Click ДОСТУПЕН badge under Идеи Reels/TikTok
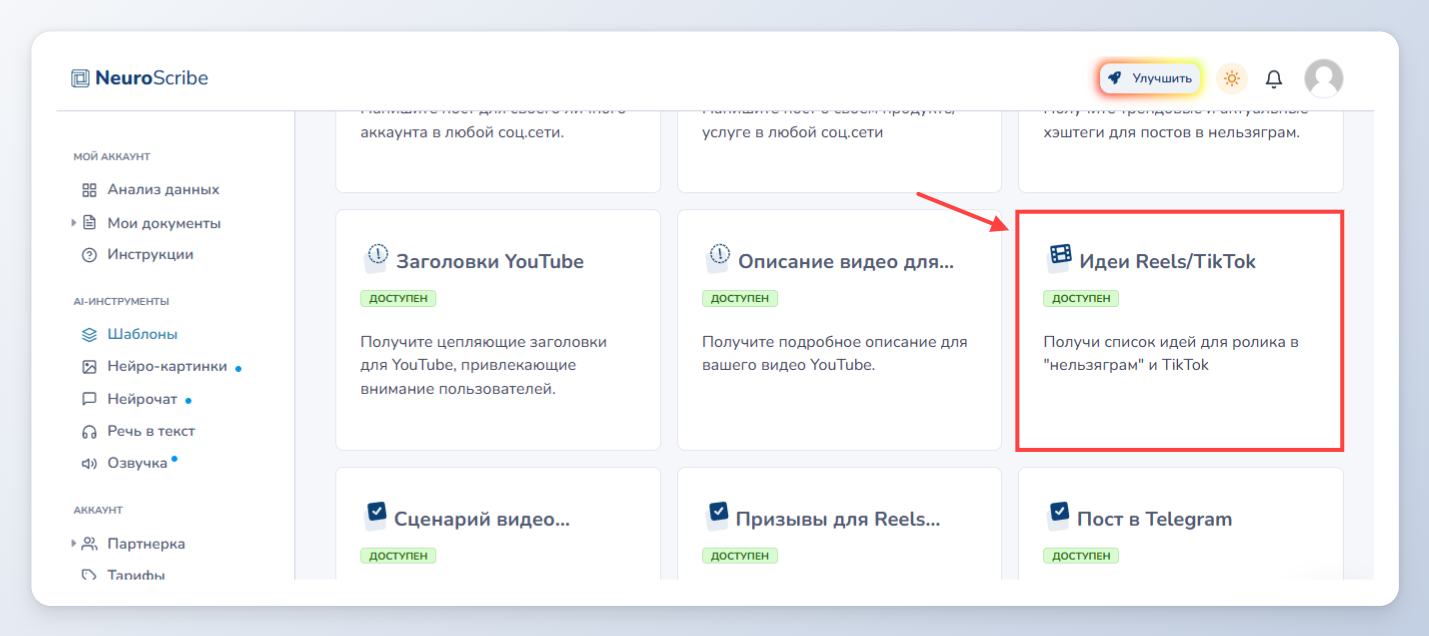The height and width of the screenshot is (636, 1429). pyautogui.click(x=1081, y=298)
